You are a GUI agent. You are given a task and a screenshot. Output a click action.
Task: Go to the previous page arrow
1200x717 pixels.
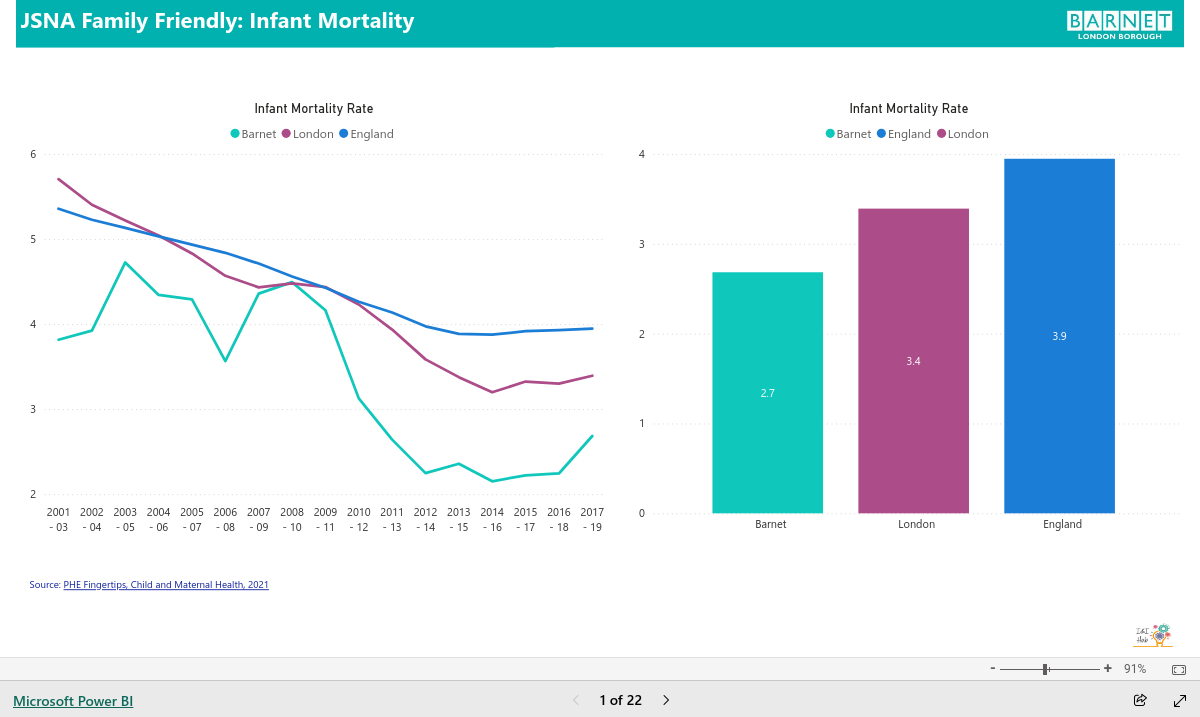[x=575, y=700]
